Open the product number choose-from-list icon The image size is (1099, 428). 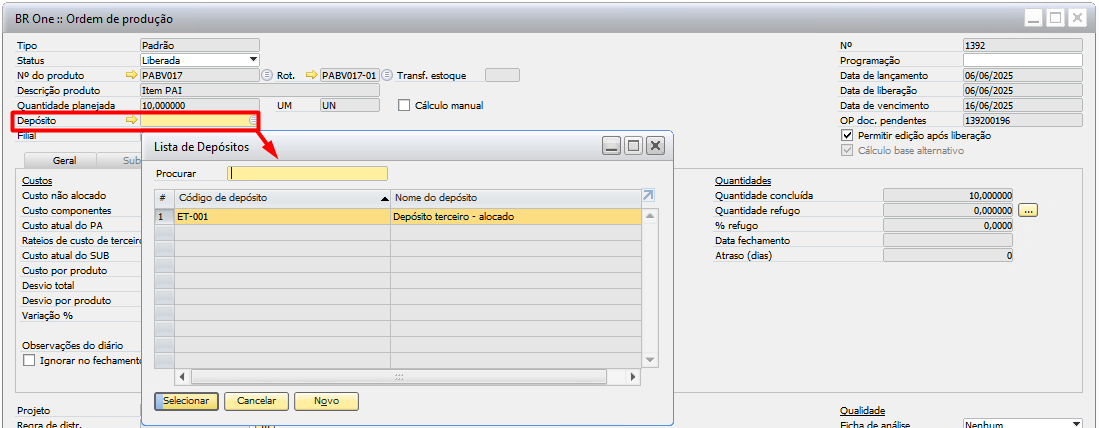(x=267, y=75)
